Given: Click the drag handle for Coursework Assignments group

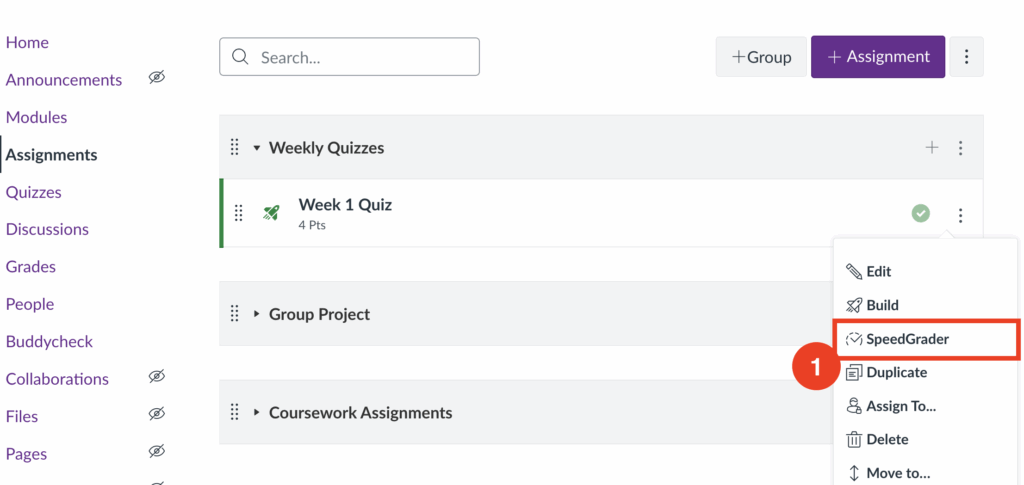Looking at the screenshot, I should [x=235, y=412].
